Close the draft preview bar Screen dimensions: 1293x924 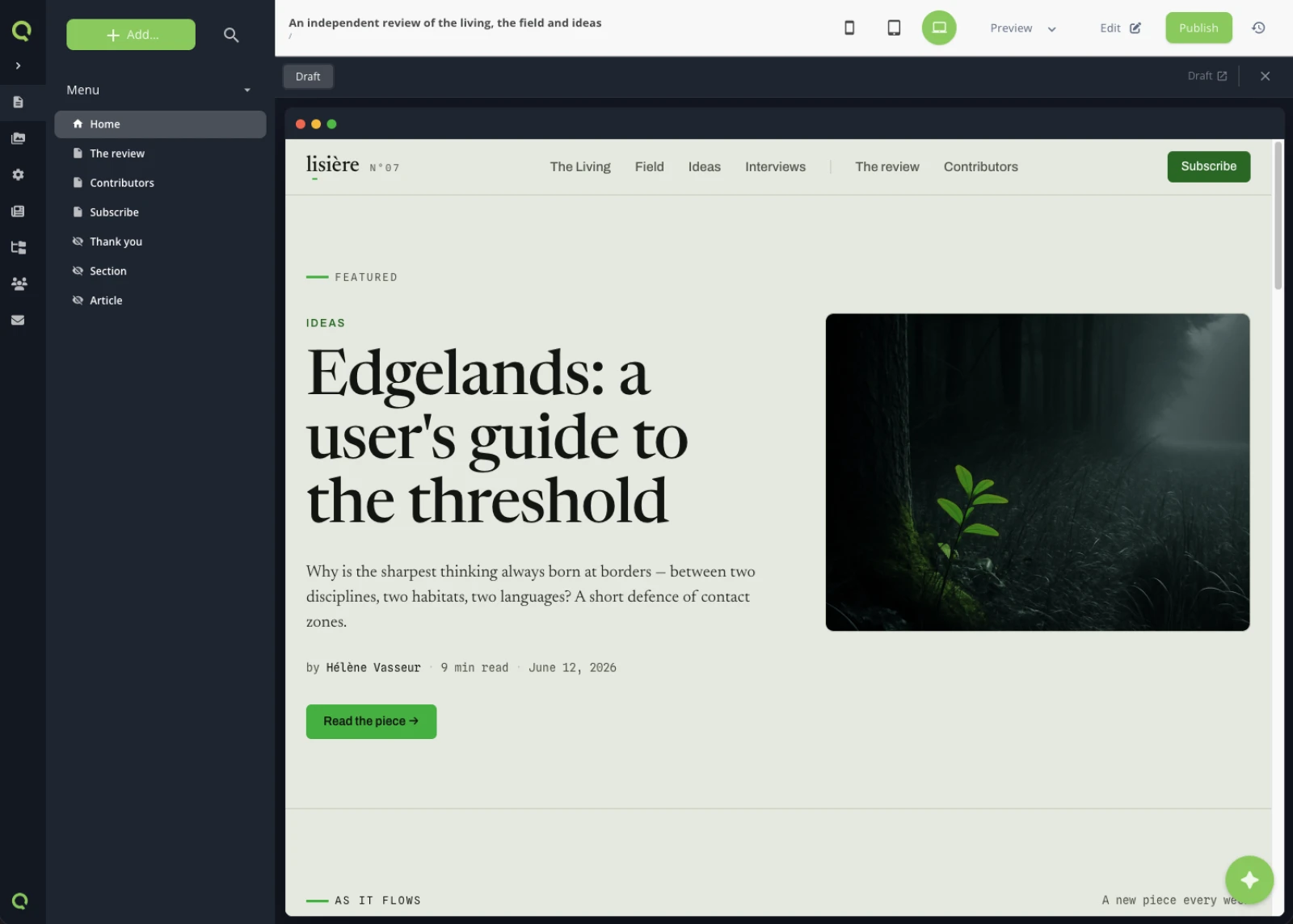pos(1266,76)
